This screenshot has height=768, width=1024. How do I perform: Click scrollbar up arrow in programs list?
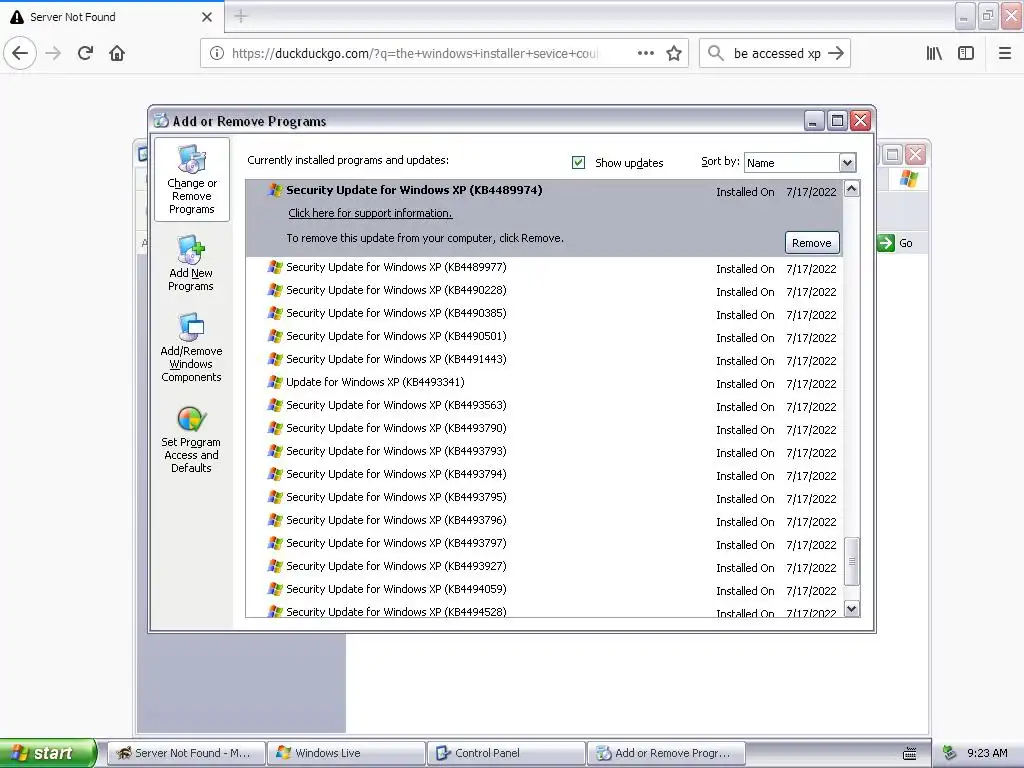(852, 189)
